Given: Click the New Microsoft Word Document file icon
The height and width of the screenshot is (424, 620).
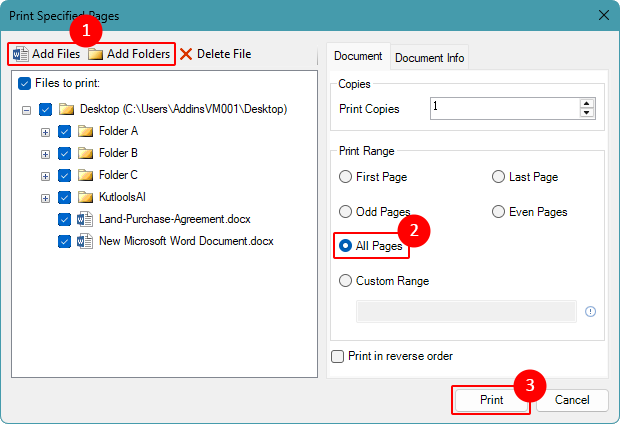Looking at the screenshot, I should tap(85, 241).
